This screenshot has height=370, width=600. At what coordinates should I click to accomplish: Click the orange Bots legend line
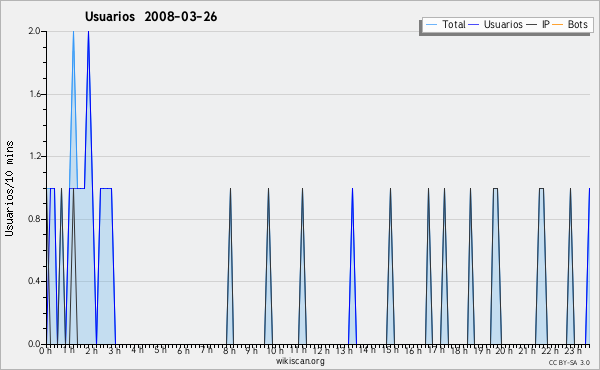[x=558, y=25]
